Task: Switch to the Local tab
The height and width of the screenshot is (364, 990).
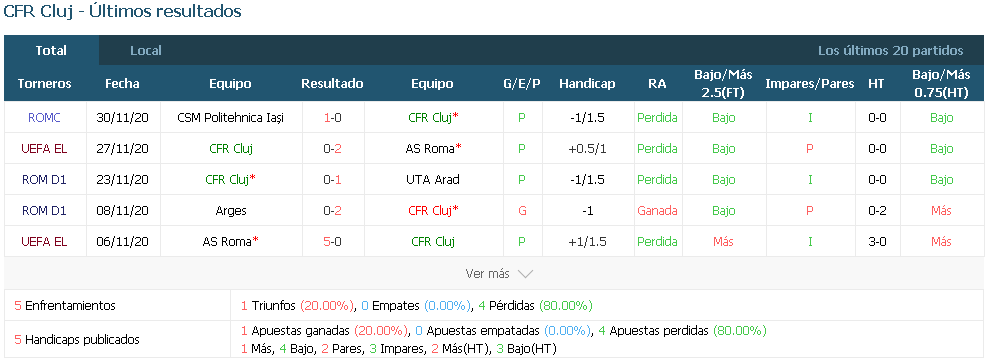Action: click(x=146, y=50)
